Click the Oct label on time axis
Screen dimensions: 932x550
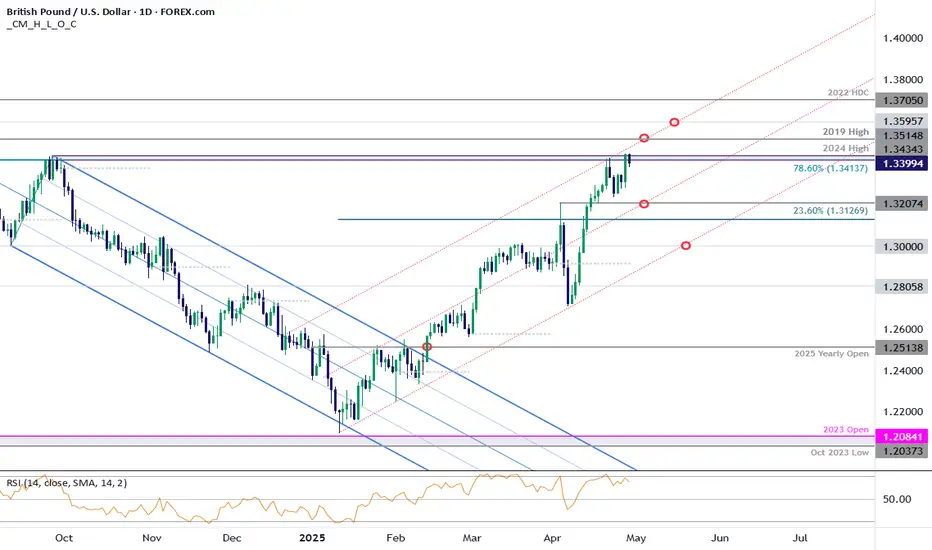pos(64,538)
